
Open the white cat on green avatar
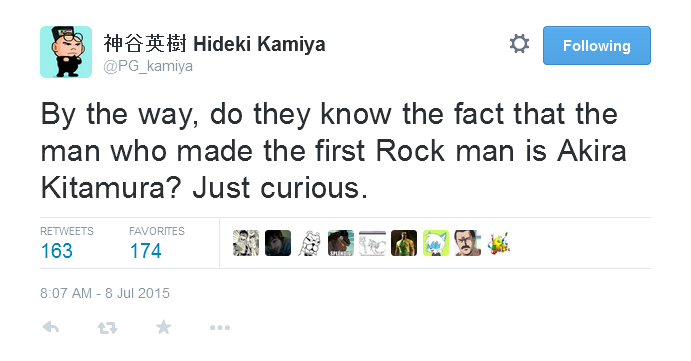click(436, 243)
